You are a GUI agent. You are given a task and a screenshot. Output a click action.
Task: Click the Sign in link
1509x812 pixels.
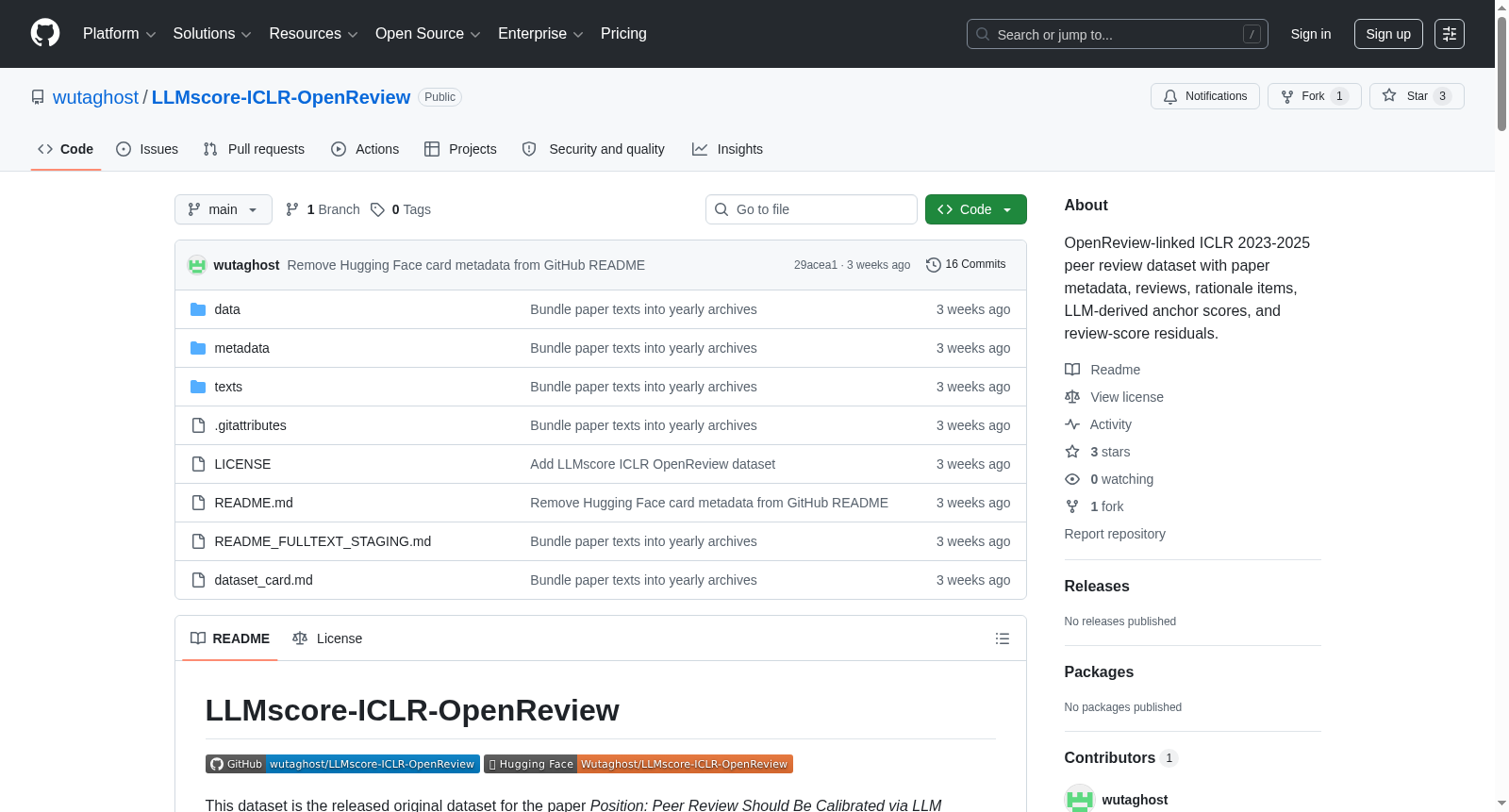pos(1311,34)
